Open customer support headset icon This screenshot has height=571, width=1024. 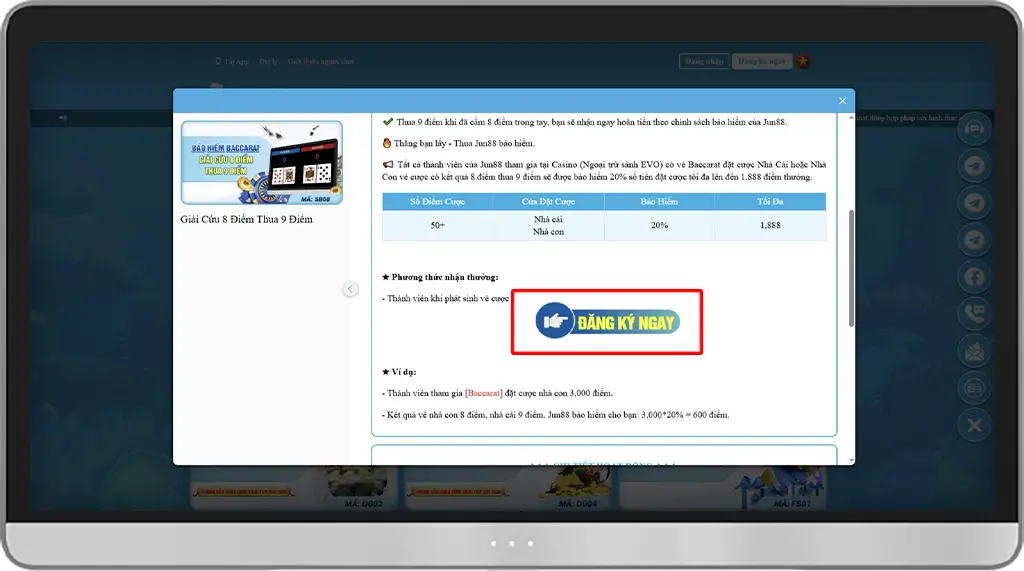(x=974, y=128)
